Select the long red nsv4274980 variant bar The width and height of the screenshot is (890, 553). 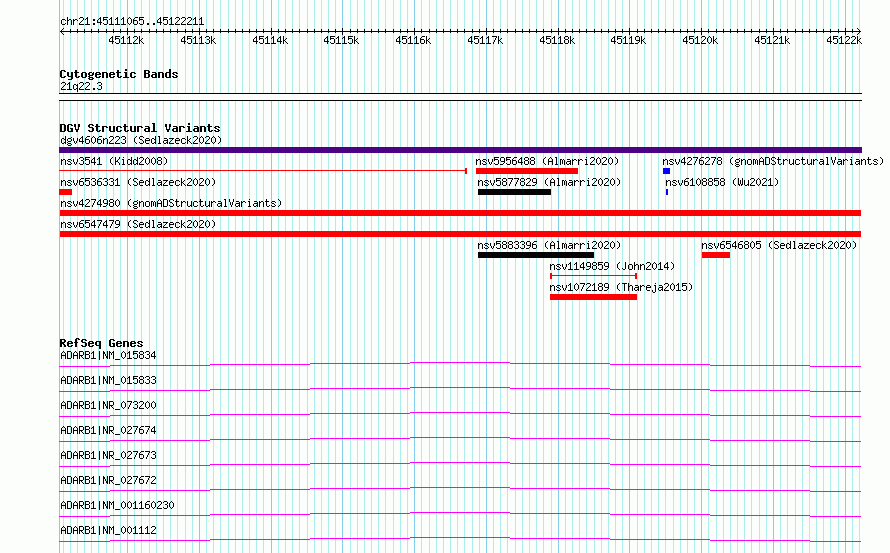coord(460,213)
